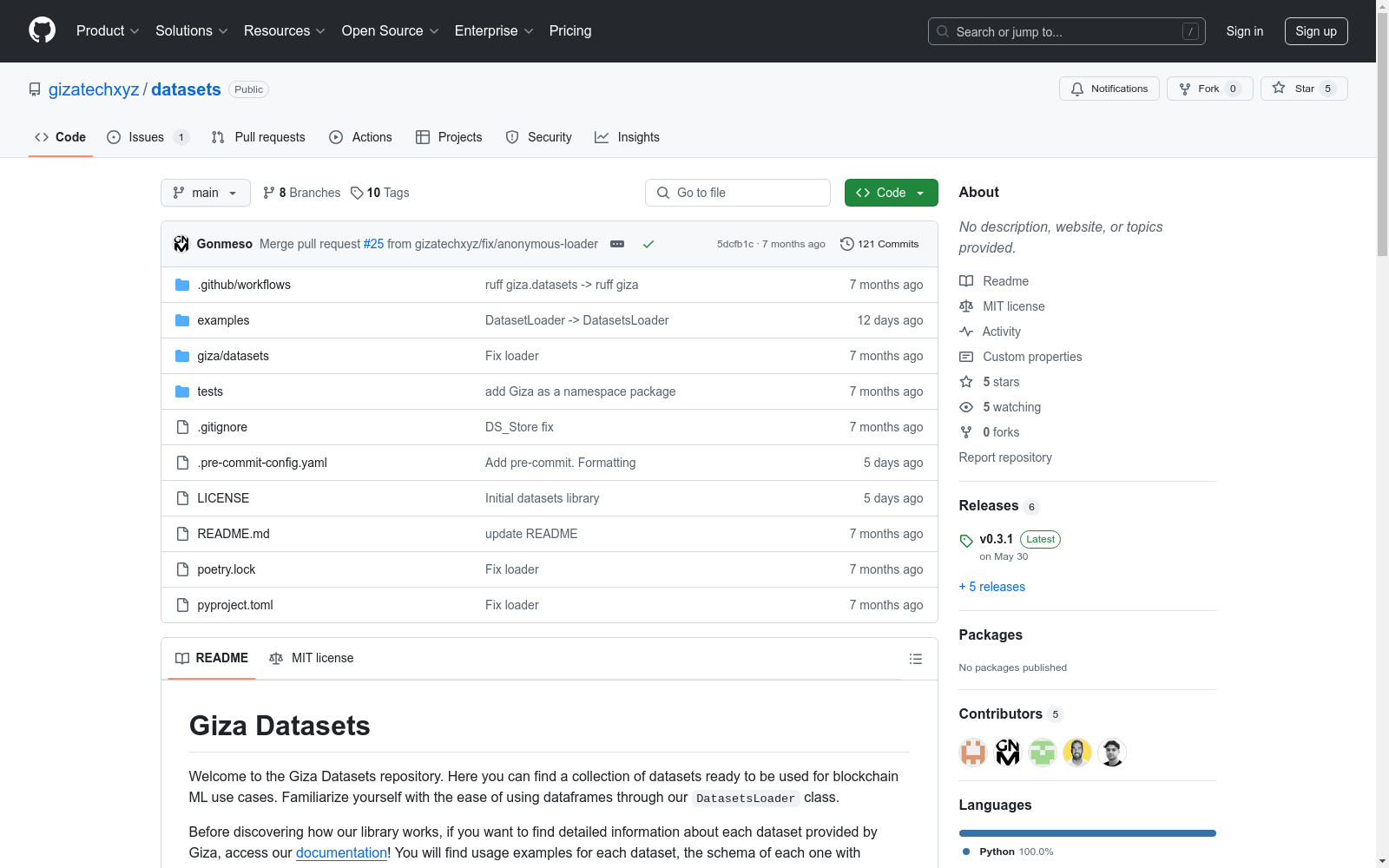
Task: Open the + 5 releases link
Action: (x=992, y=587)
